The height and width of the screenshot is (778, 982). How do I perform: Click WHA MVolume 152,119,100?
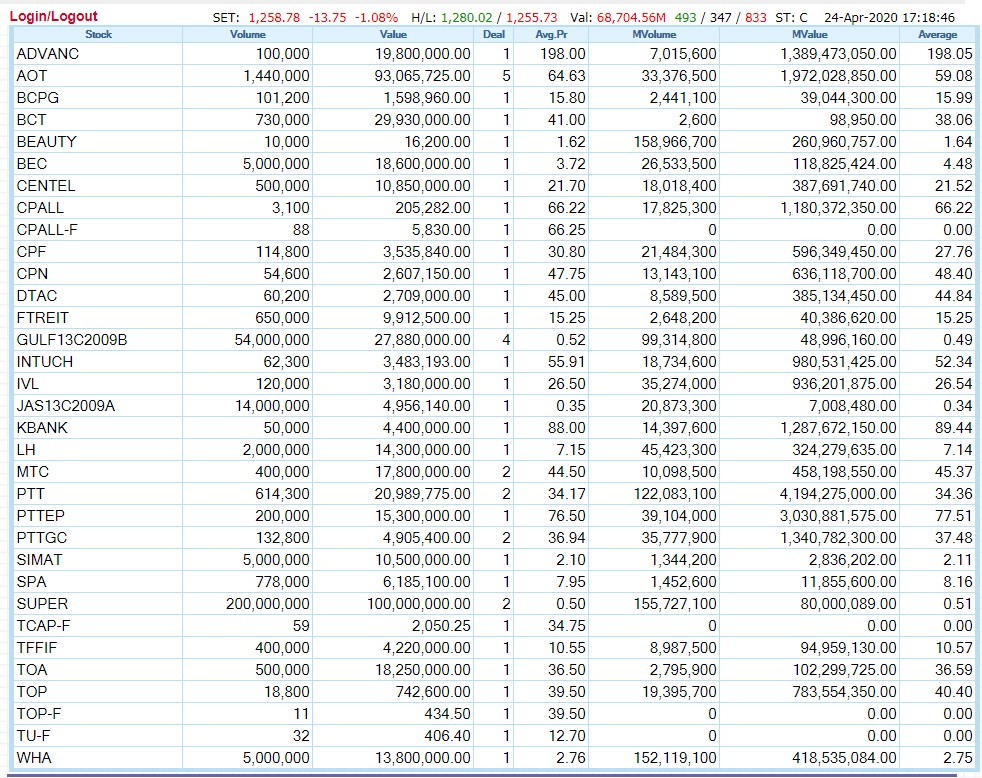(x=675, y=757)
